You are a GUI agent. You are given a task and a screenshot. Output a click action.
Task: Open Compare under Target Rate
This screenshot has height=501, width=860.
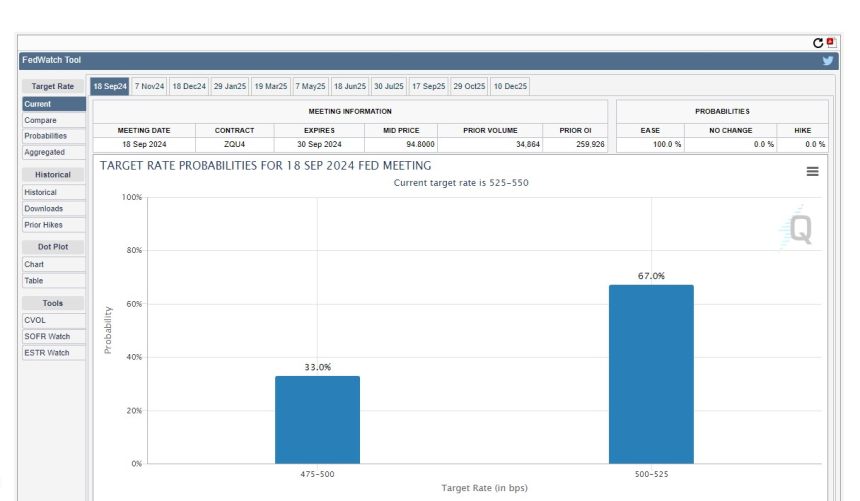pos(41,120)
